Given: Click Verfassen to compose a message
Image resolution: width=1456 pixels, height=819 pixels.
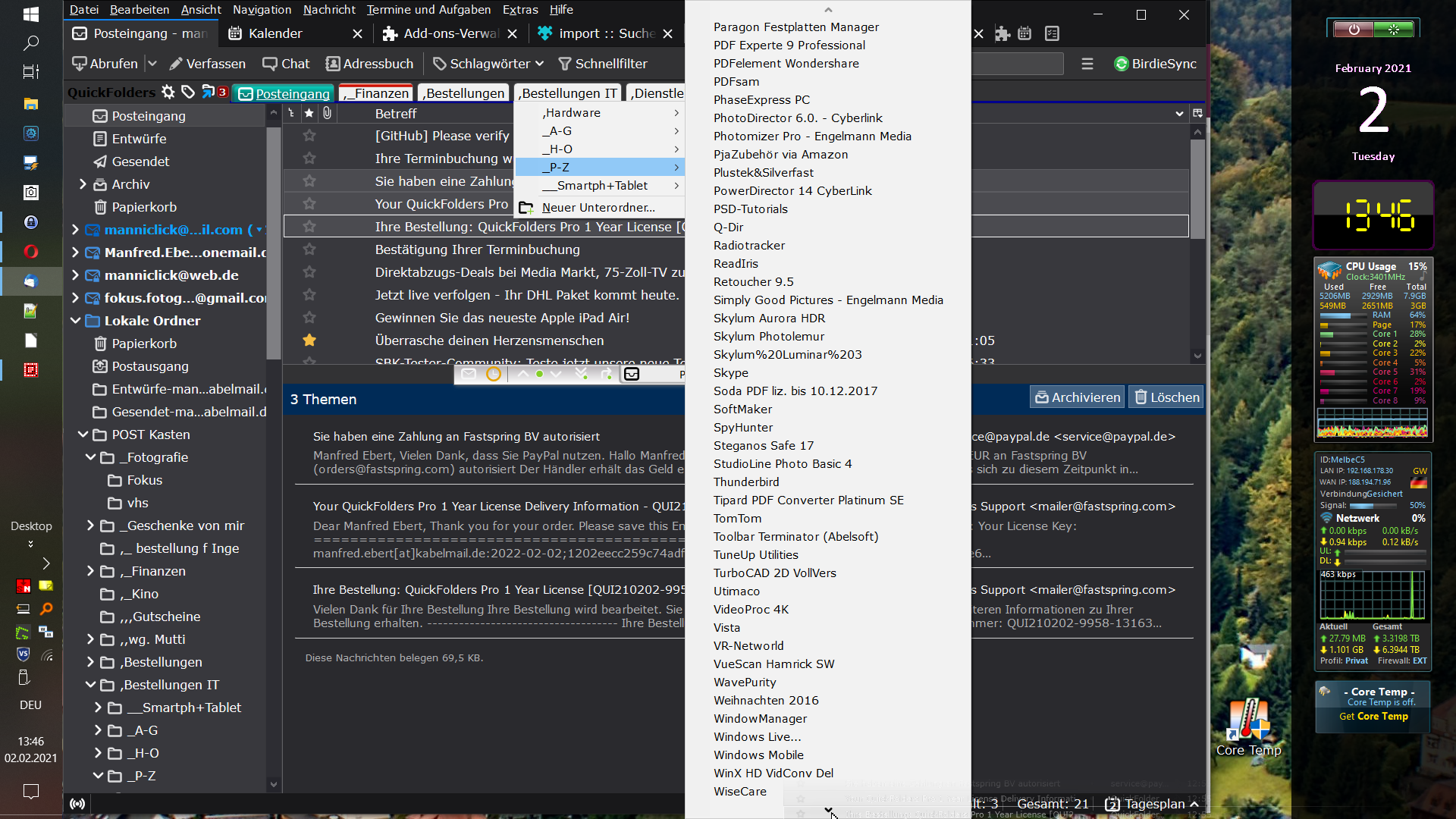Looking at the screenshot, I should click(x=207, y=64).
